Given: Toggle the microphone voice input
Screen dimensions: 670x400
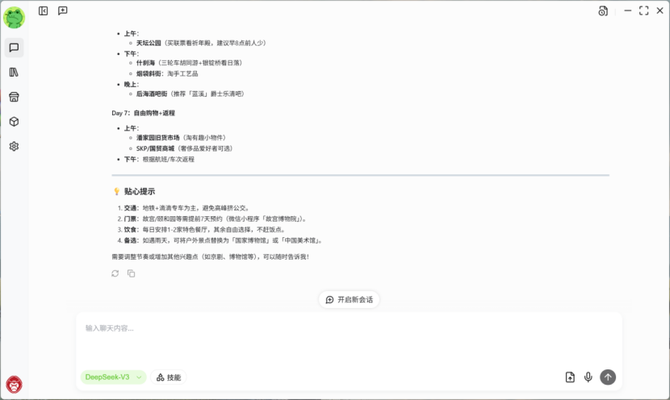Looking at the screenshot, I should coord(588,377).
